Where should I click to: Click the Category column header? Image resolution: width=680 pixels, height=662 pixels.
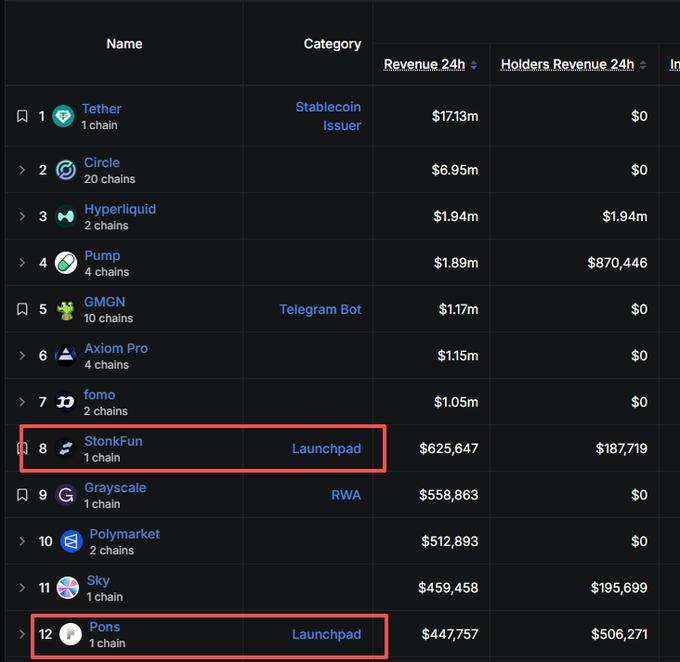[332, 44]
